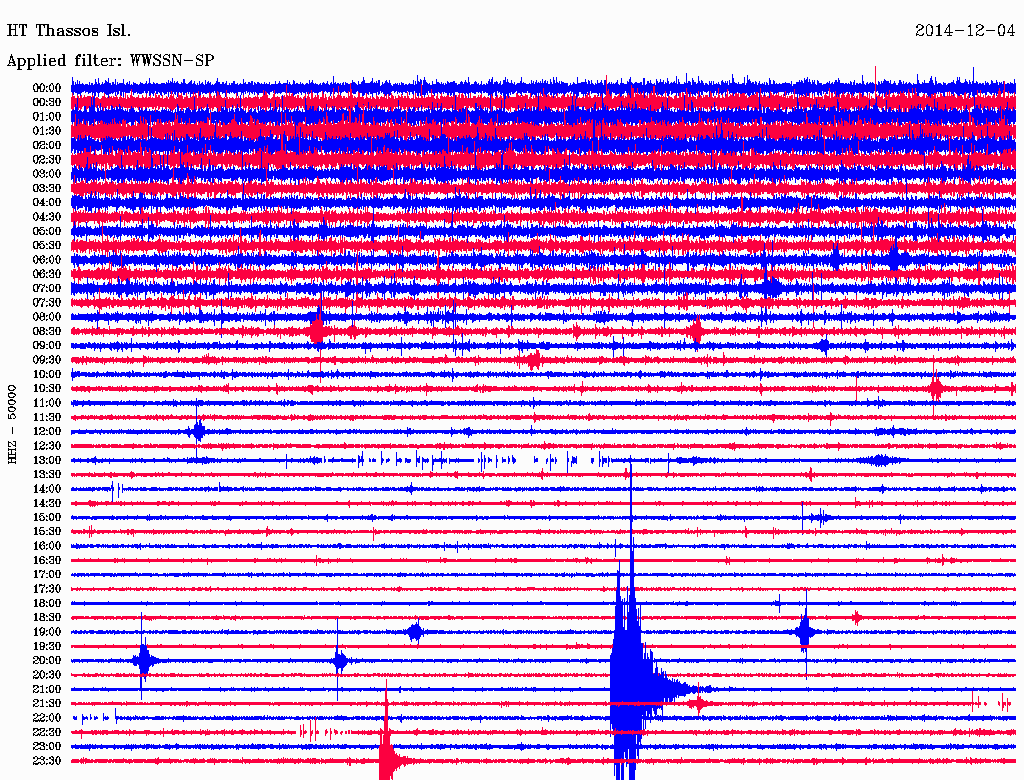
Task: Click the 21:00 time label
Action: [47, 689]
